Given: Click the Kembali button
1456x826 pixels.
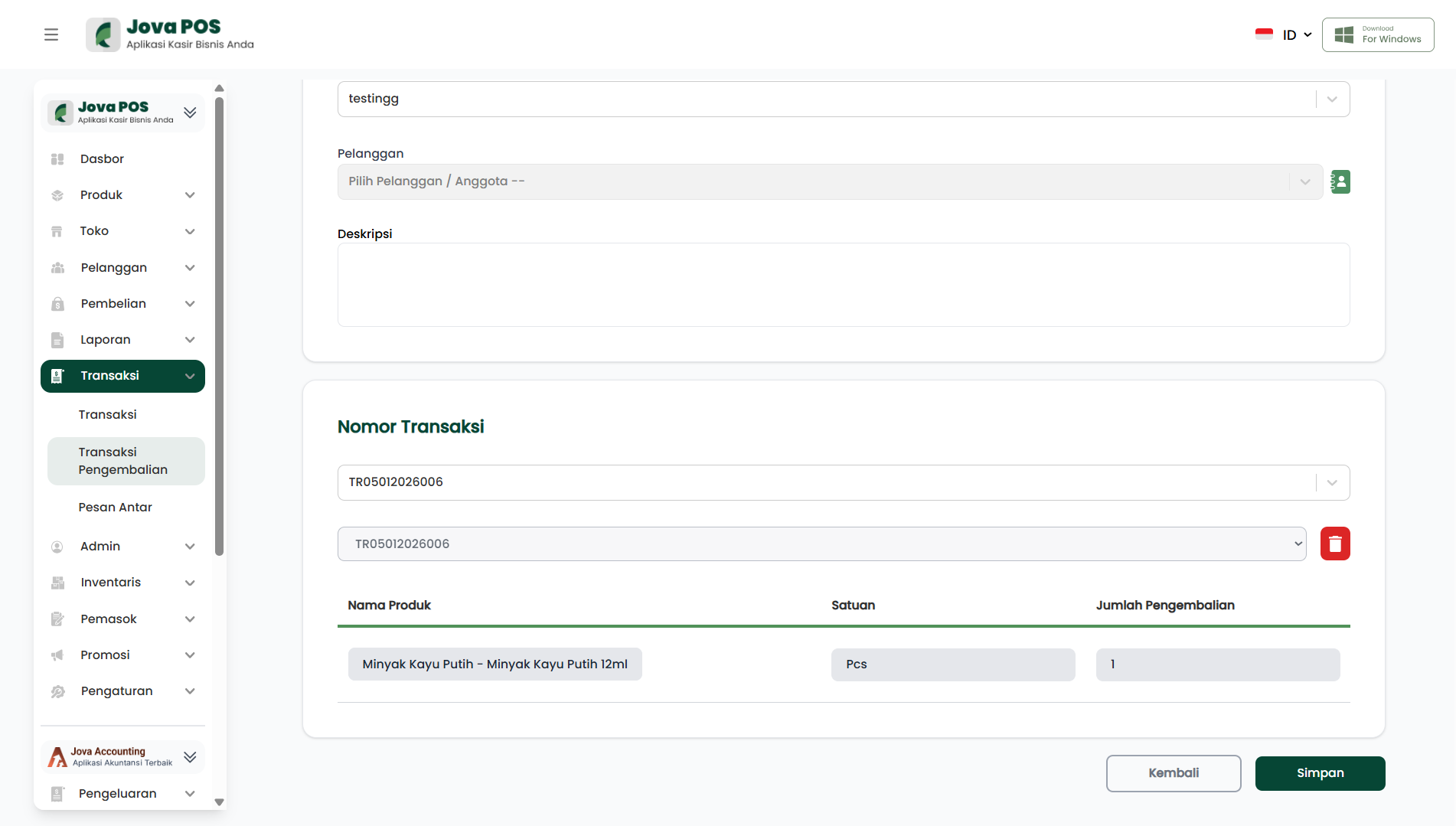Looking at the screenshot, I should click(1173, 773).
